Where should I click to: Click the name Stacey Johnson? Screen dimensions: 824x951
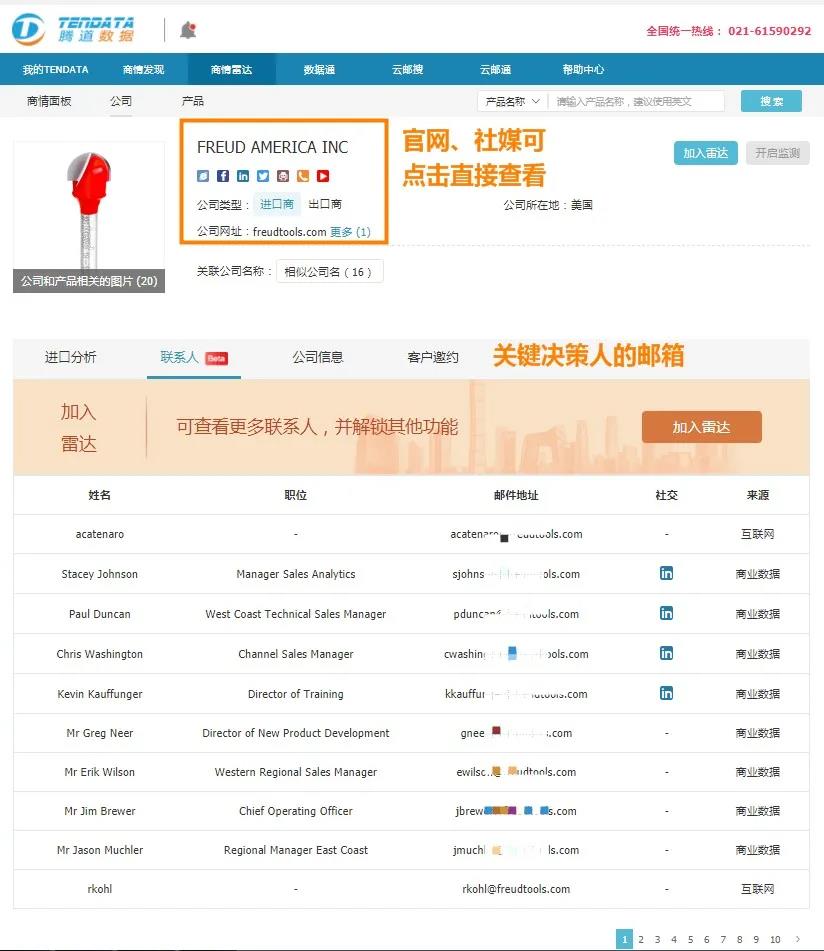tap(99, 574)
